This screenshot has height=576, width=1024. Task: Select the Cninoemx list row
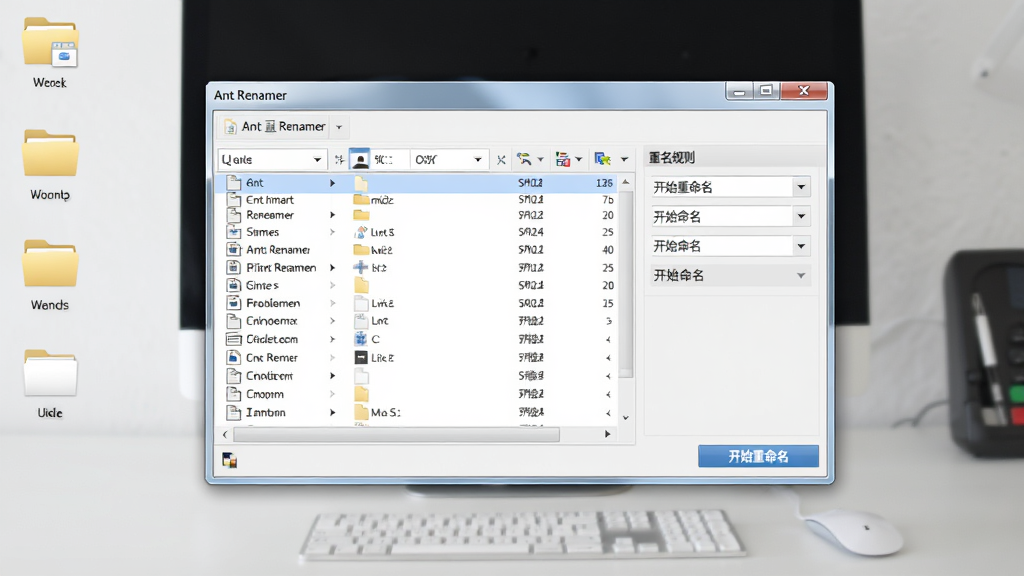[417, 321]
